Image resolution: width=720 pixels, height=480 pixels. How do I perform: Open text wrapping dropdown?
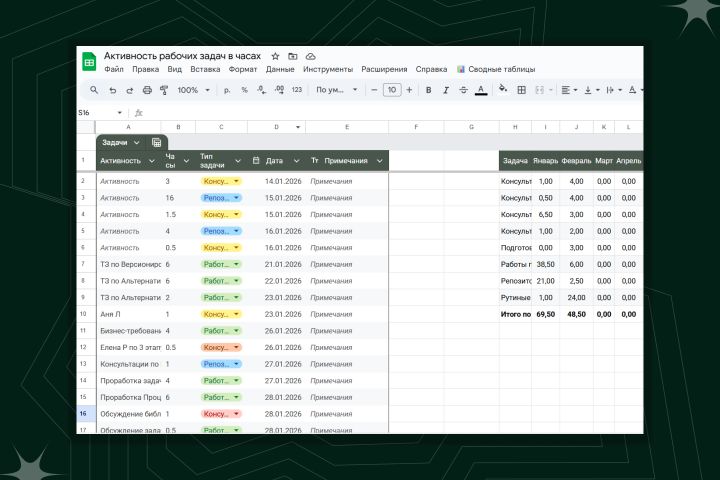[614, 90]
